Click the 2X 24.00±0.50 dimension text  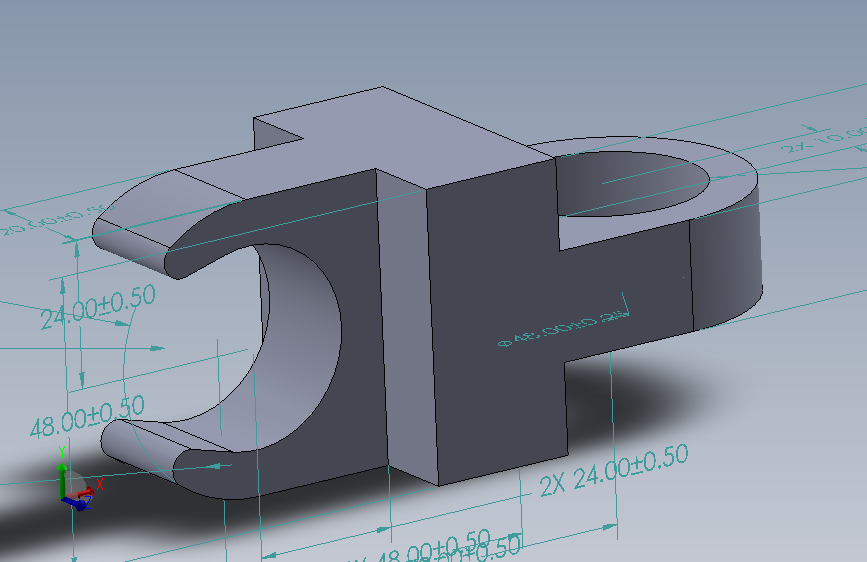[x=614, y=470]
